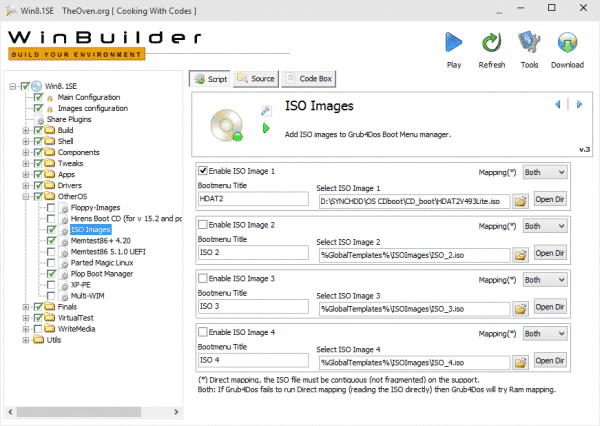Click the green run script arrow
The height and width of the screenshot is (426, 600).
tap(266, 128)
